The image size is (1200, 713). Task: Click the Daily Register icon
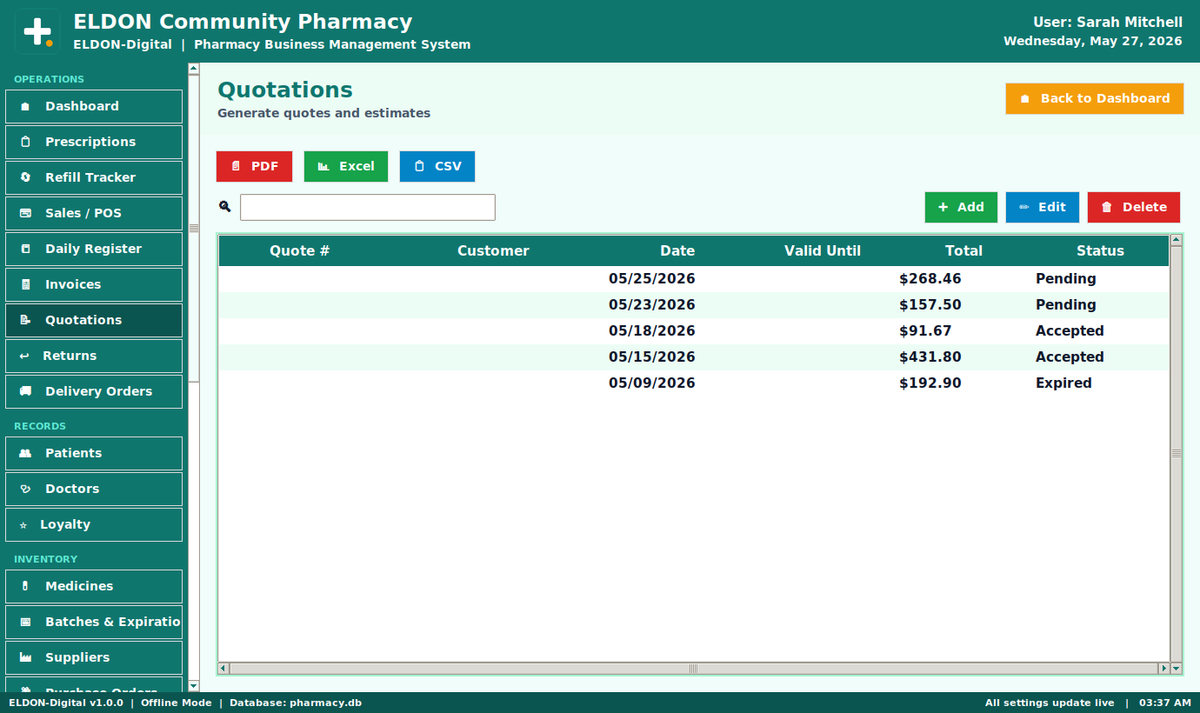tap(25, 249)
